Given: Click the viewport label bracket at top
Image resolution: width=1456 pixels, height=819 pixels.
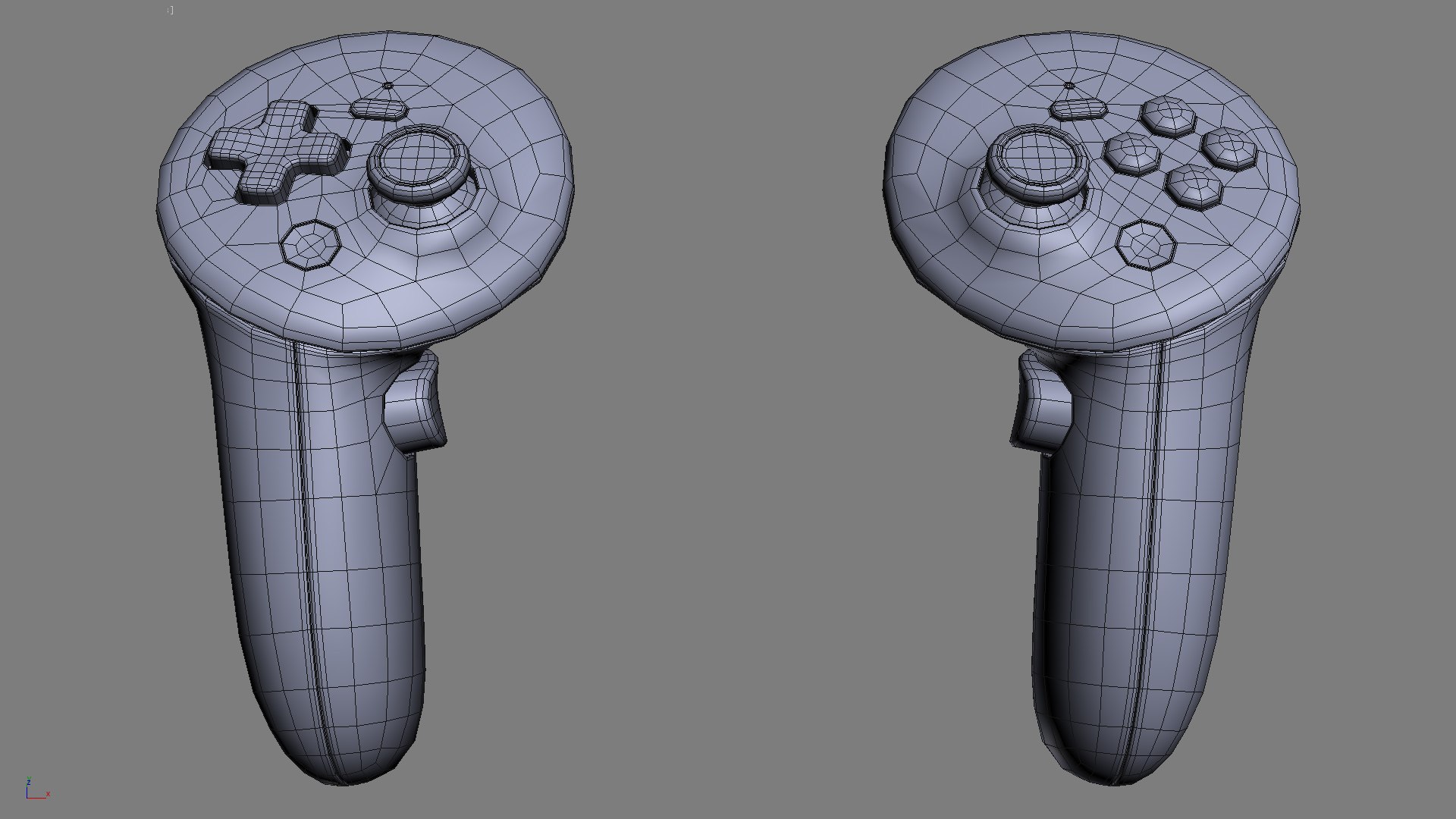Looking at the screenshot, I should pos(170,11).
